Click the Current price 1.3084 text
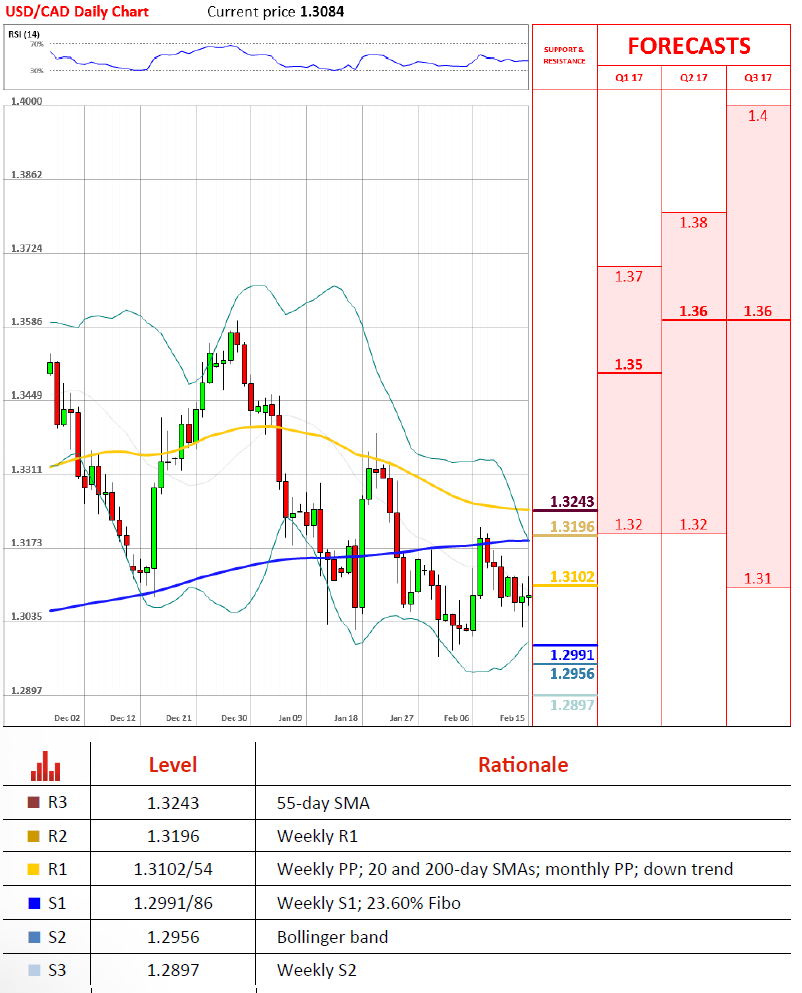The height and width of the screenshot is (993, 802). [276, 11]
